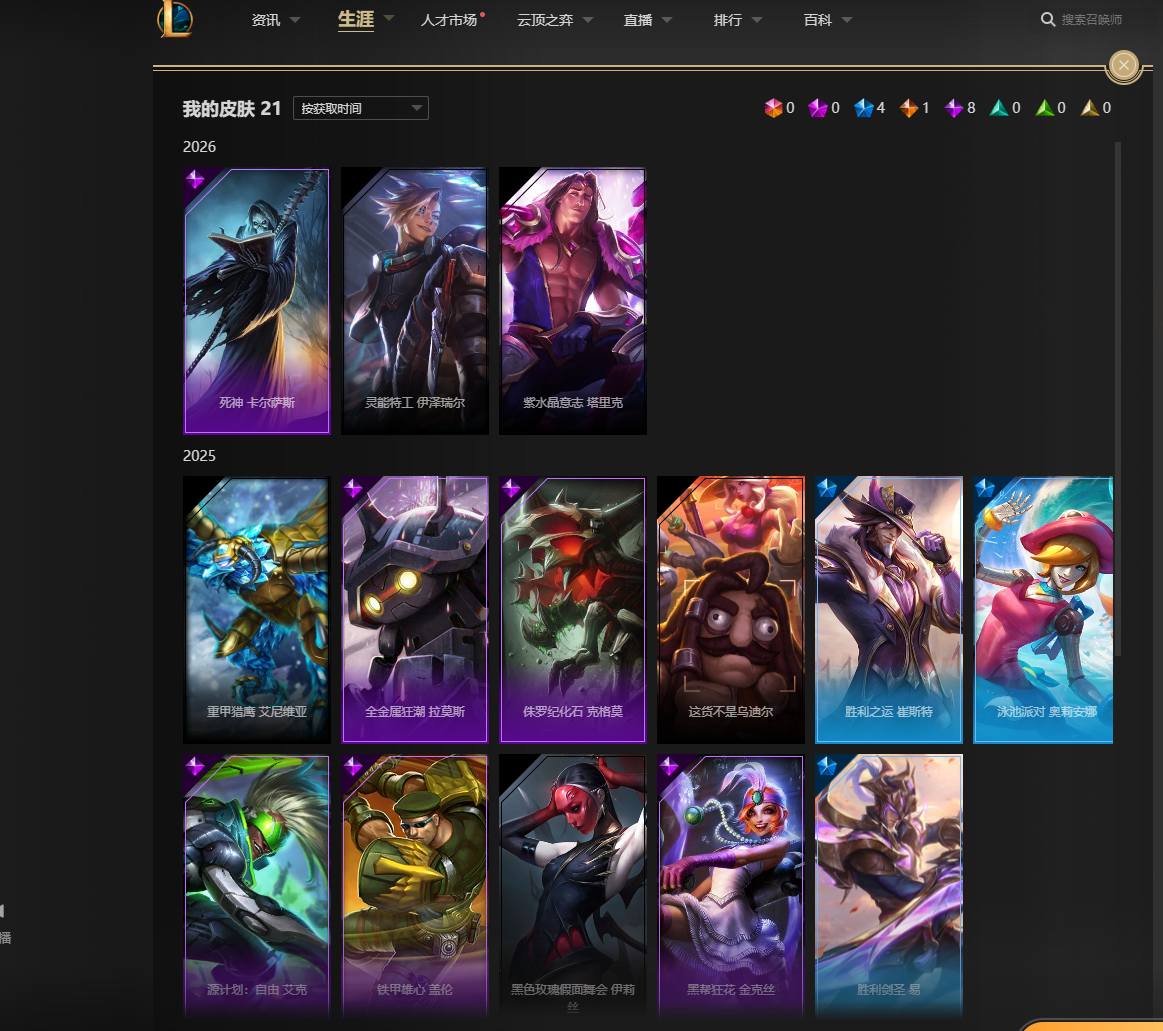The height and width of the screenshot is (1031, 1163).
Task: Click the purple diamond gem icon beside count 8
Action: click(953, 108)
